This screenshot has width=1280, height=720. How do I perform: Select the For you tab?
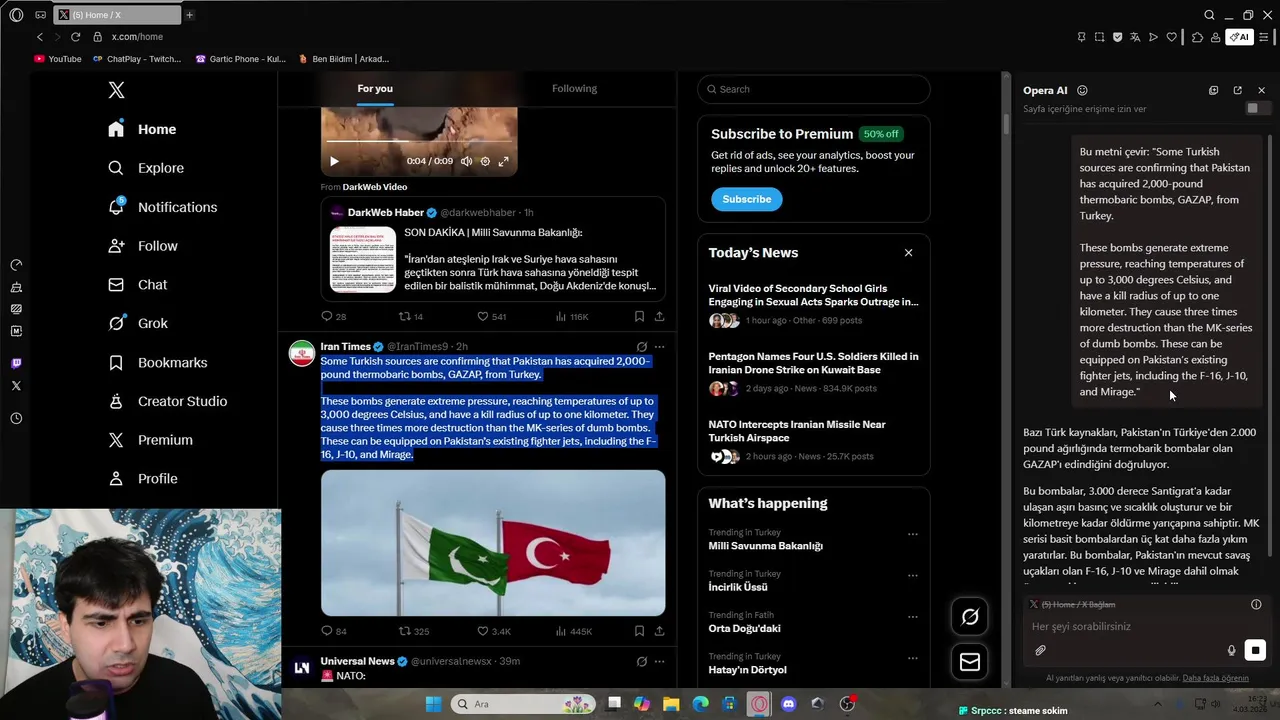click(375, 88)
